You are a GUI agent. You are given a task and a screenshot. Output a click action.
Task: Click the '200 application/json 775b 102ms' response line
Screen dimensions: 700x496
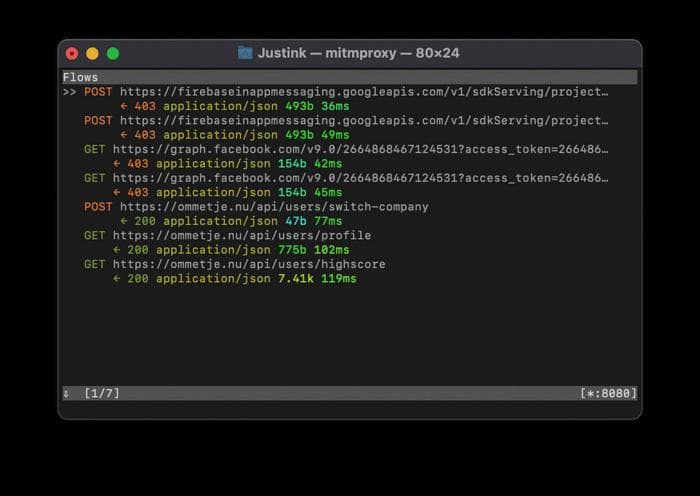click(231, 250)
